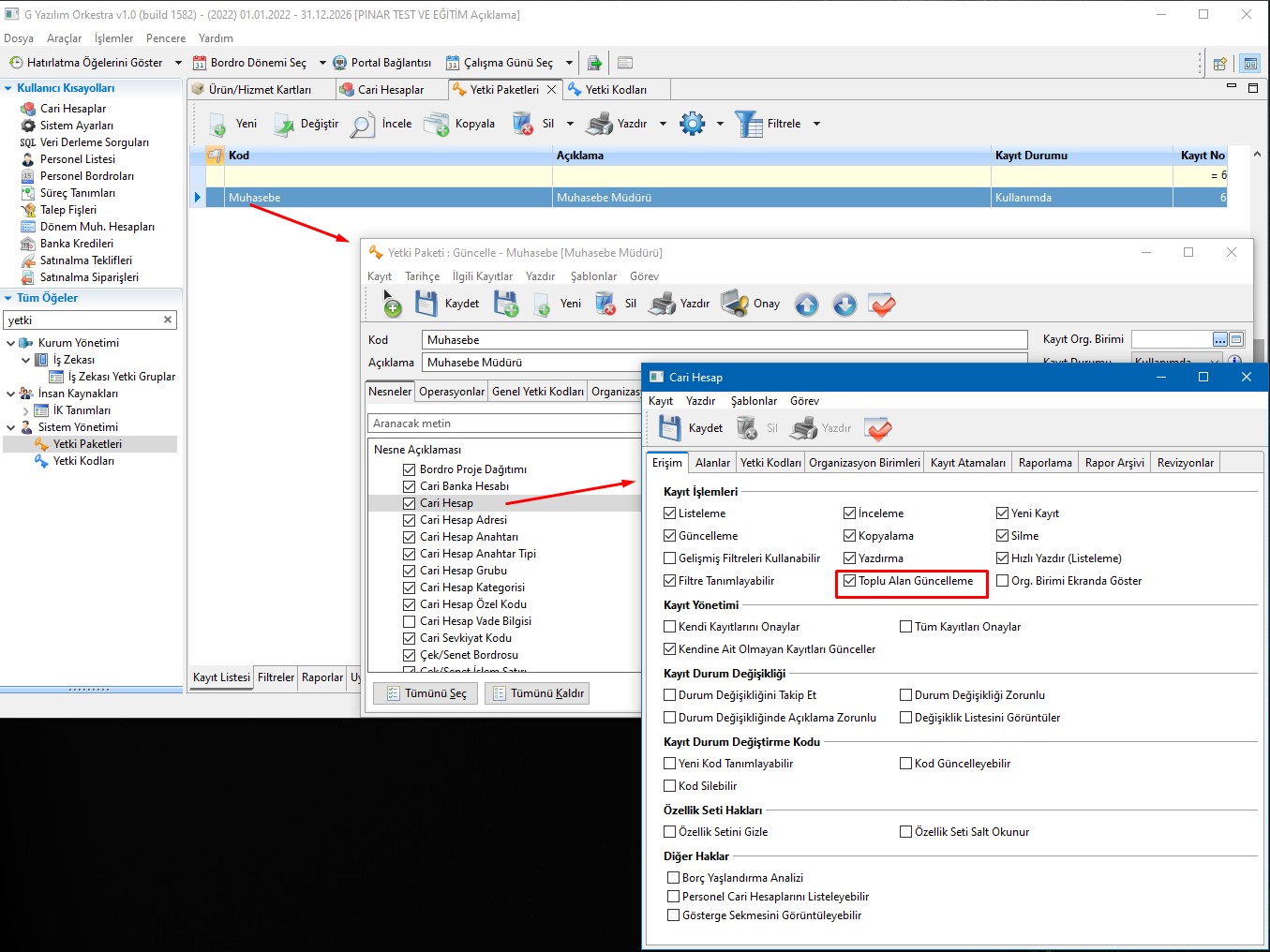Click Kaydet save icon in Cari Hesap window
Image resolution: width=1270 pixels, height=952 pixels.
669,428
